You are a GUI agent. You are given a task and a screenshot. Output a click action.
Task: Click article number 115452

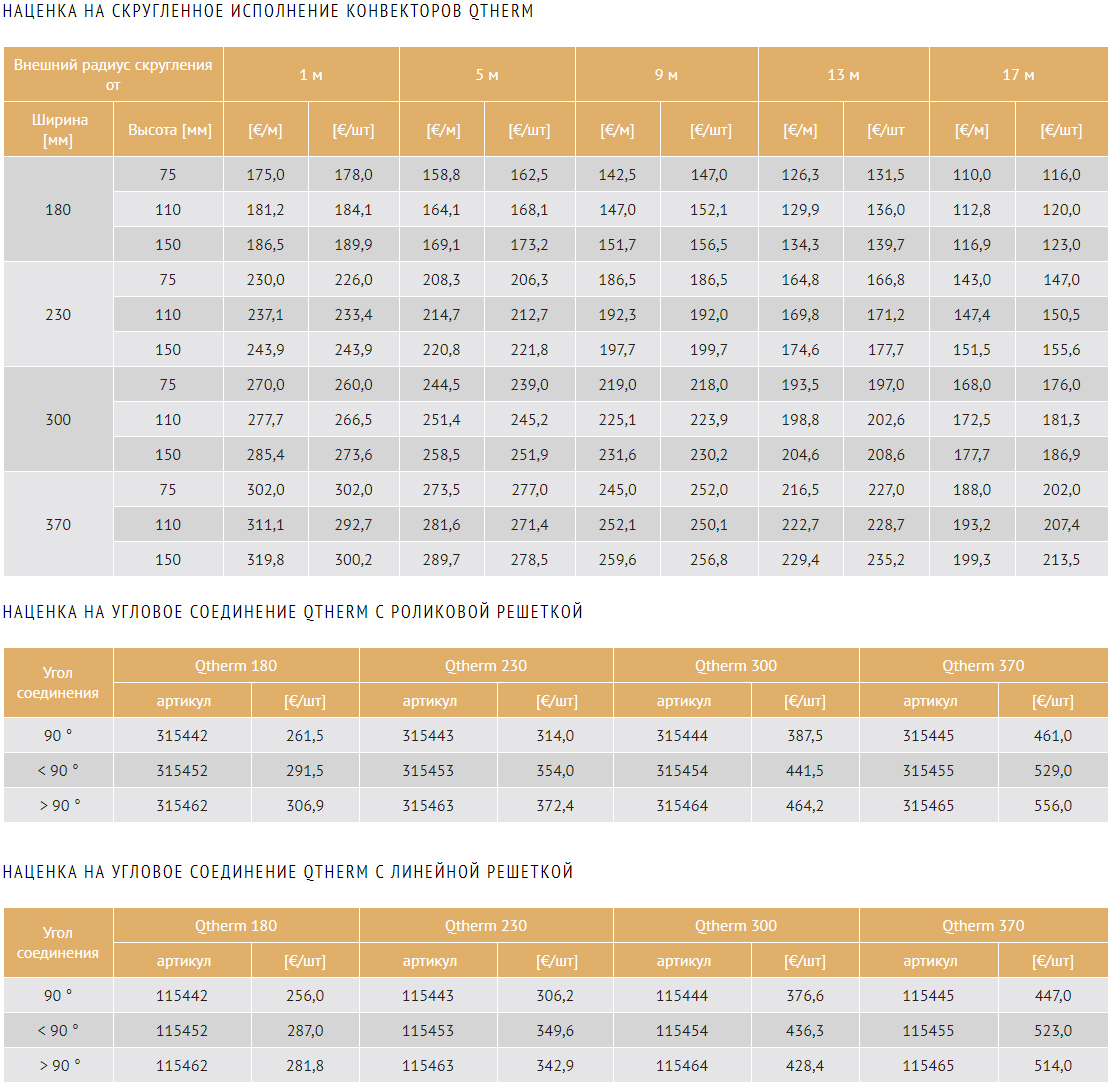click(182, 1030)
